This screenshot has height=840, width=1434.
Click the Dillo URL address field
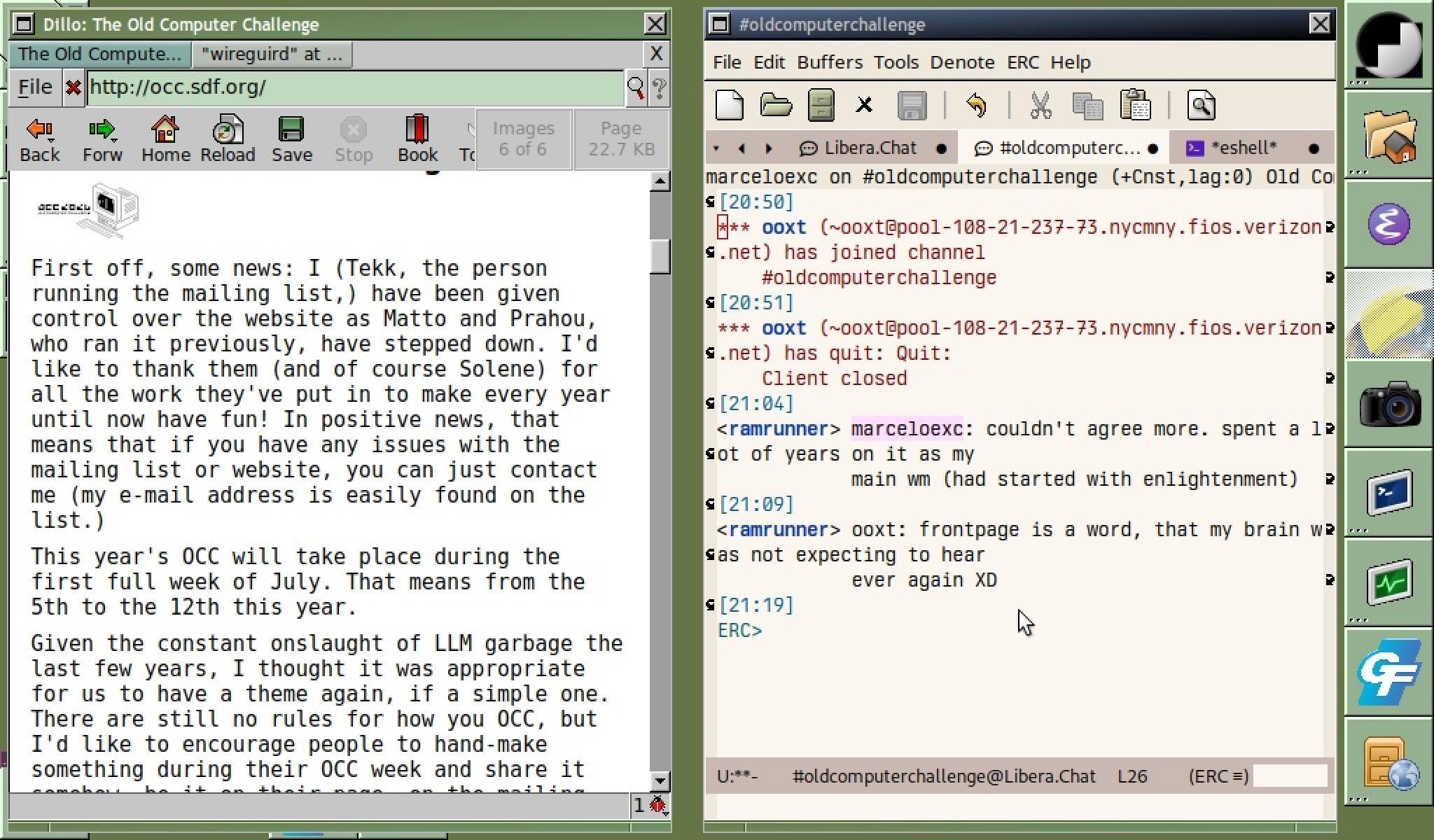(355, 87)
